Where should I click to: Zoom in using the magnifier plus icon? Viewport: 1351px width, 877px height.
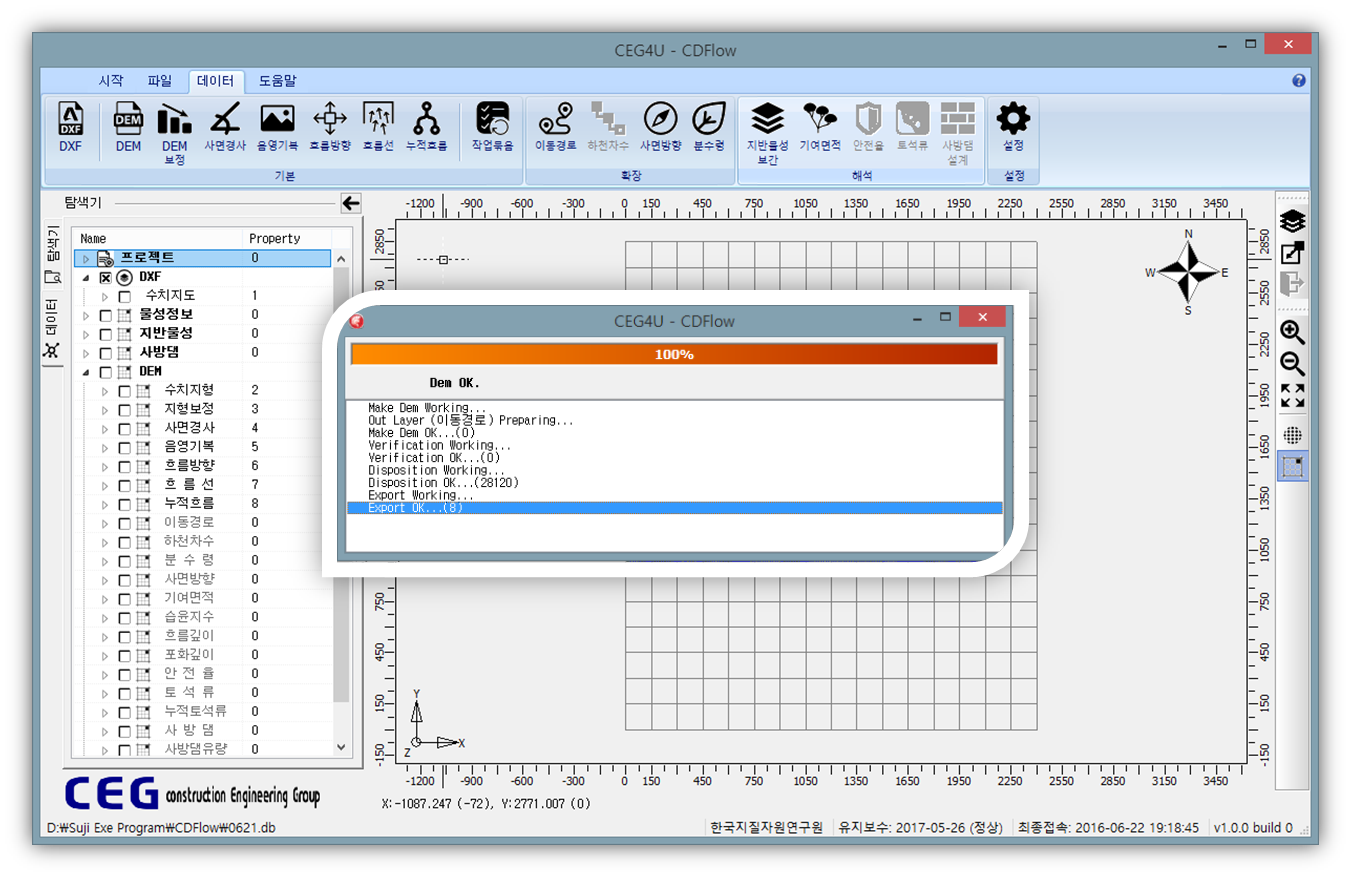point(1292,333)
